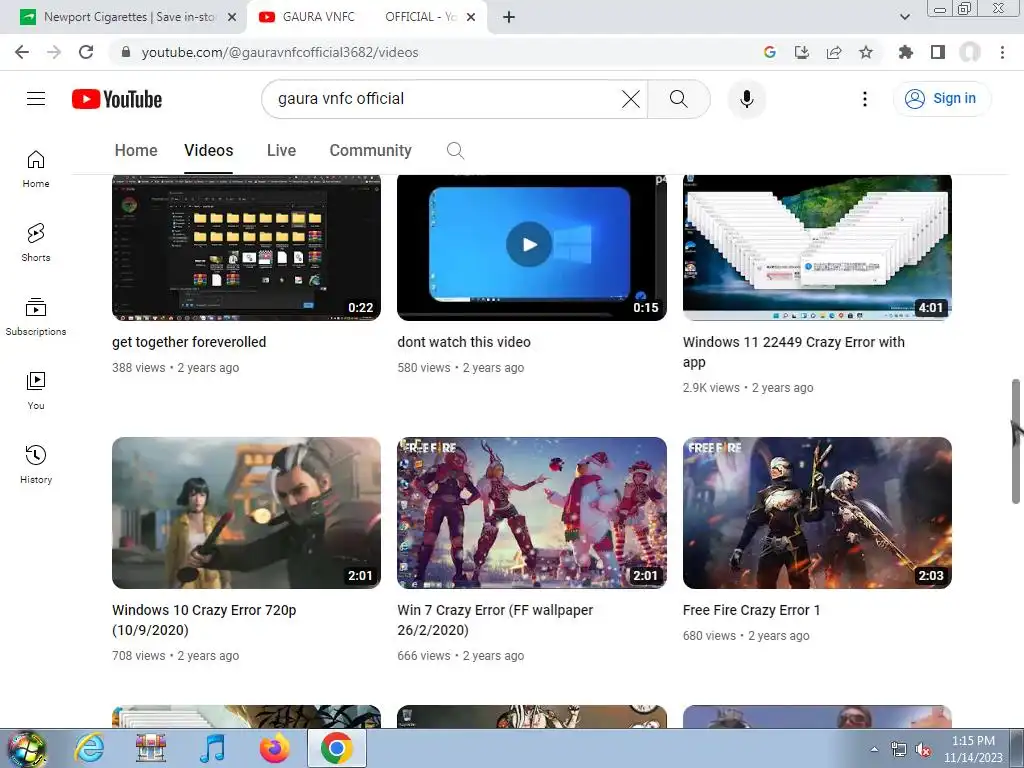
Task: Open the music note app in taskbar
Action: 212,748
